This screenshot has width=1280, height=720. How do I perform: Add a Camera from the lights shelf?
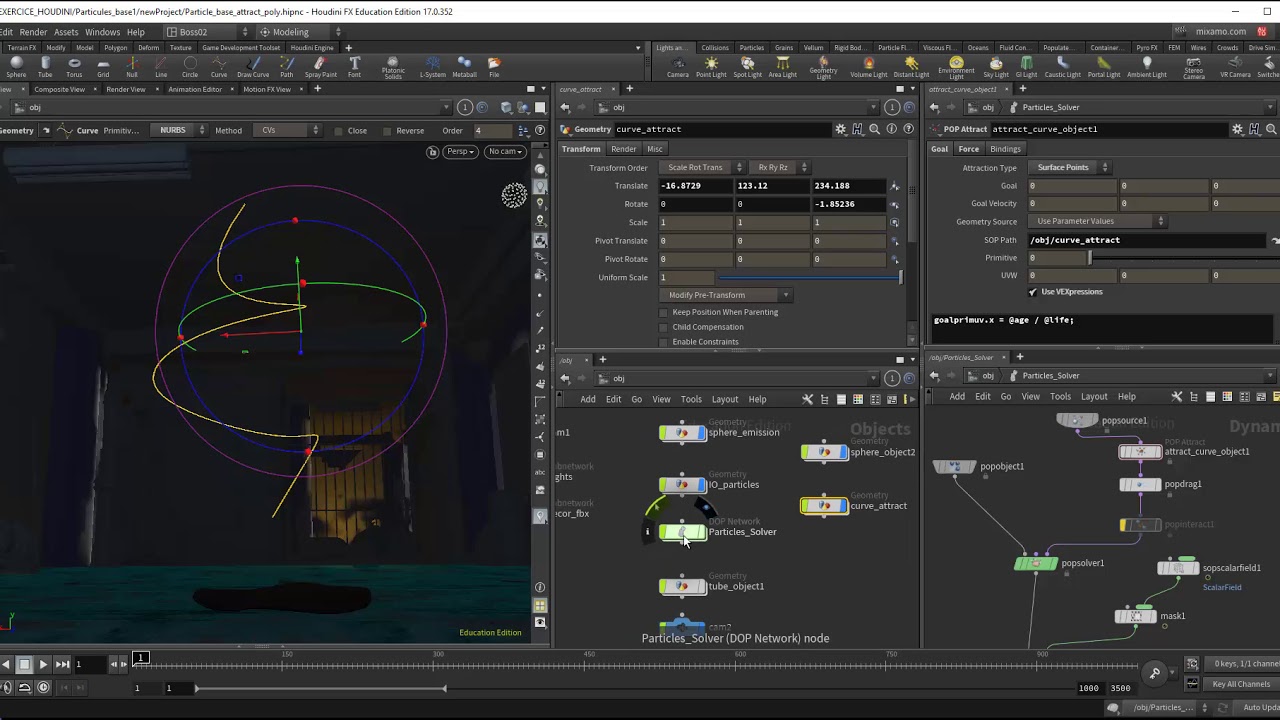pos(678,67)
